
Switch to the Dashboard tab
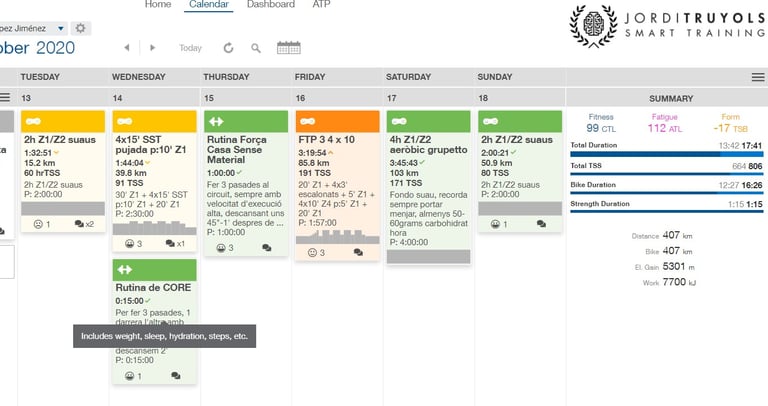pos(271,4)
